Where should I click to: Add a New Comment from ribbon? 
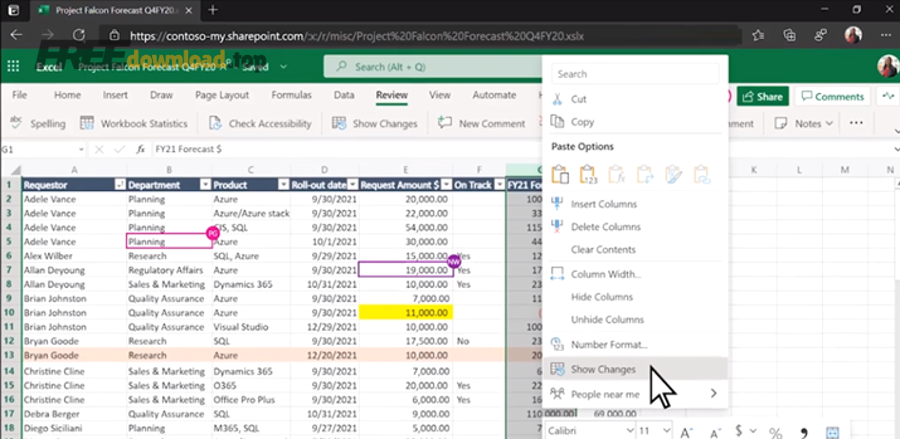point(481,123)
